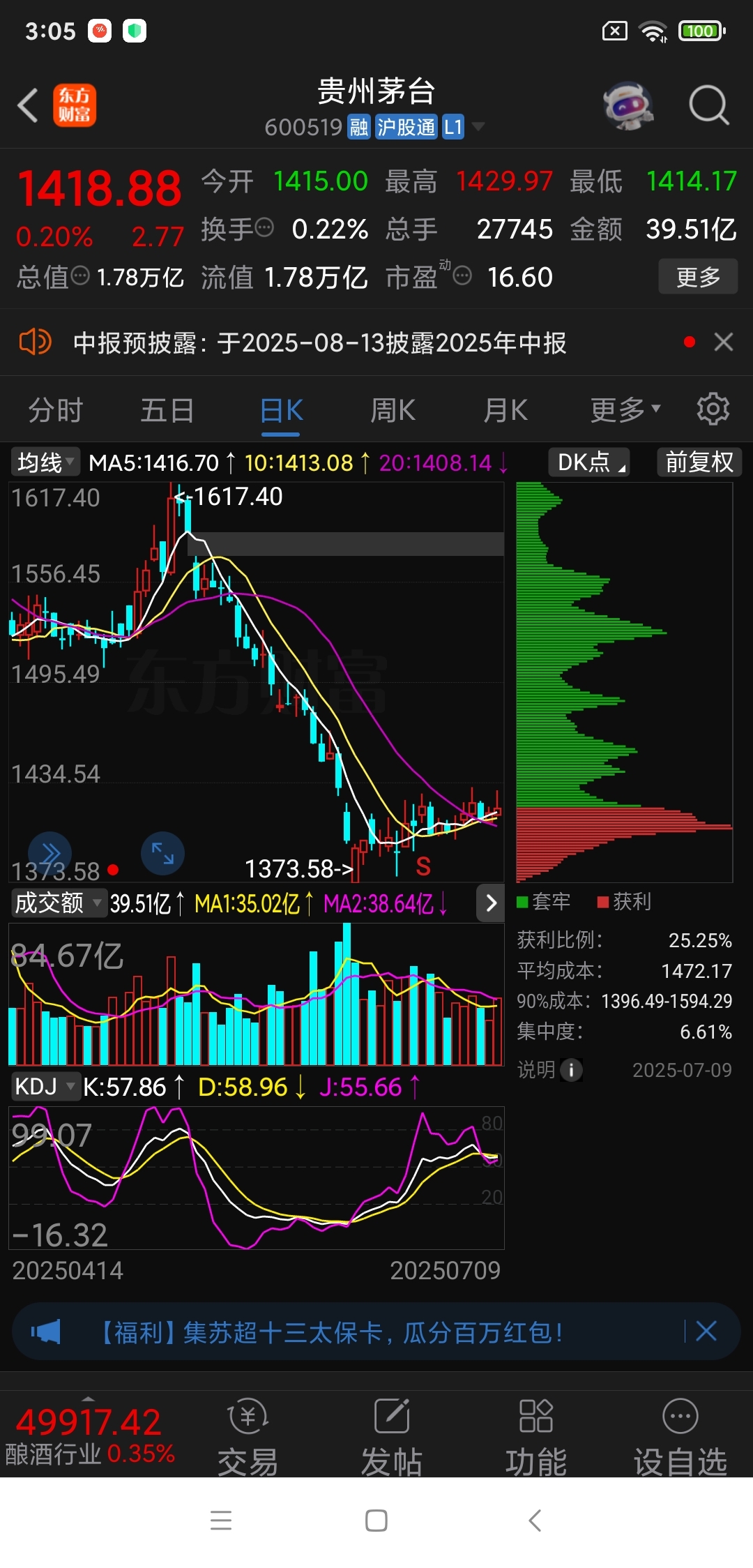Tap the K:57.86 KDJ value
This screenshot has height=1568, width=753.
[125, 1087]
